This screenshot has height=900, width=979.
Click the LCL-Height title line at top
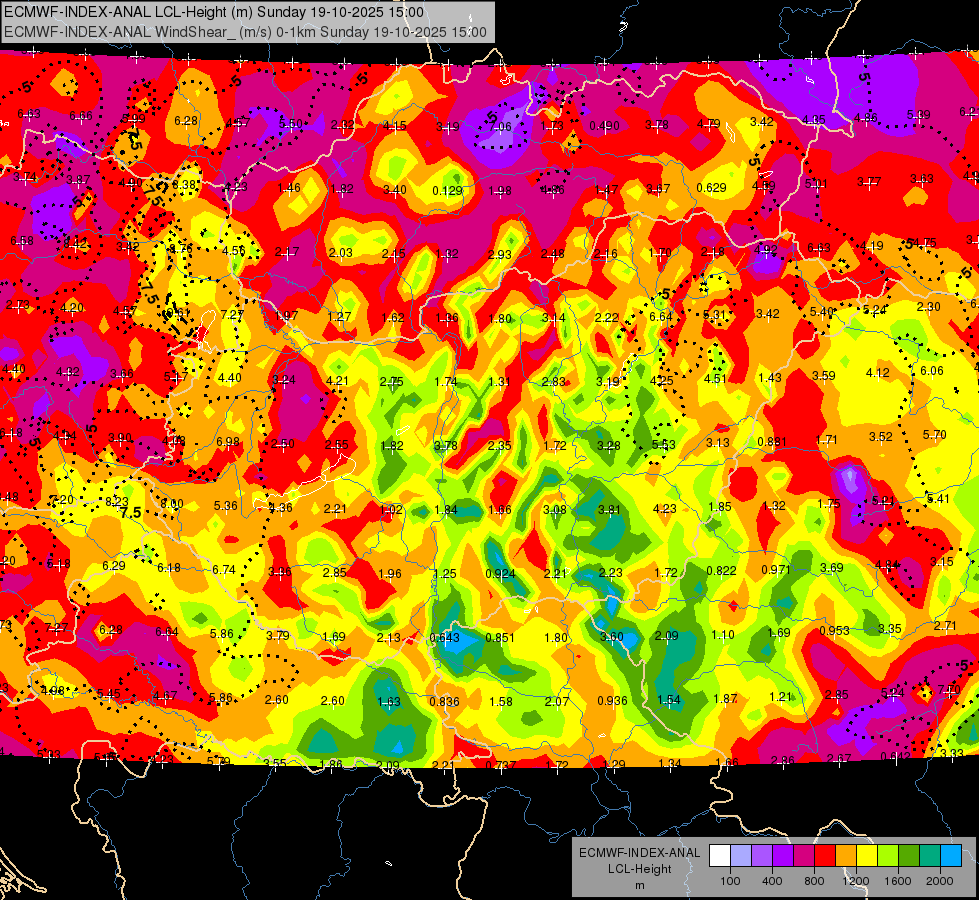[214, 12]
